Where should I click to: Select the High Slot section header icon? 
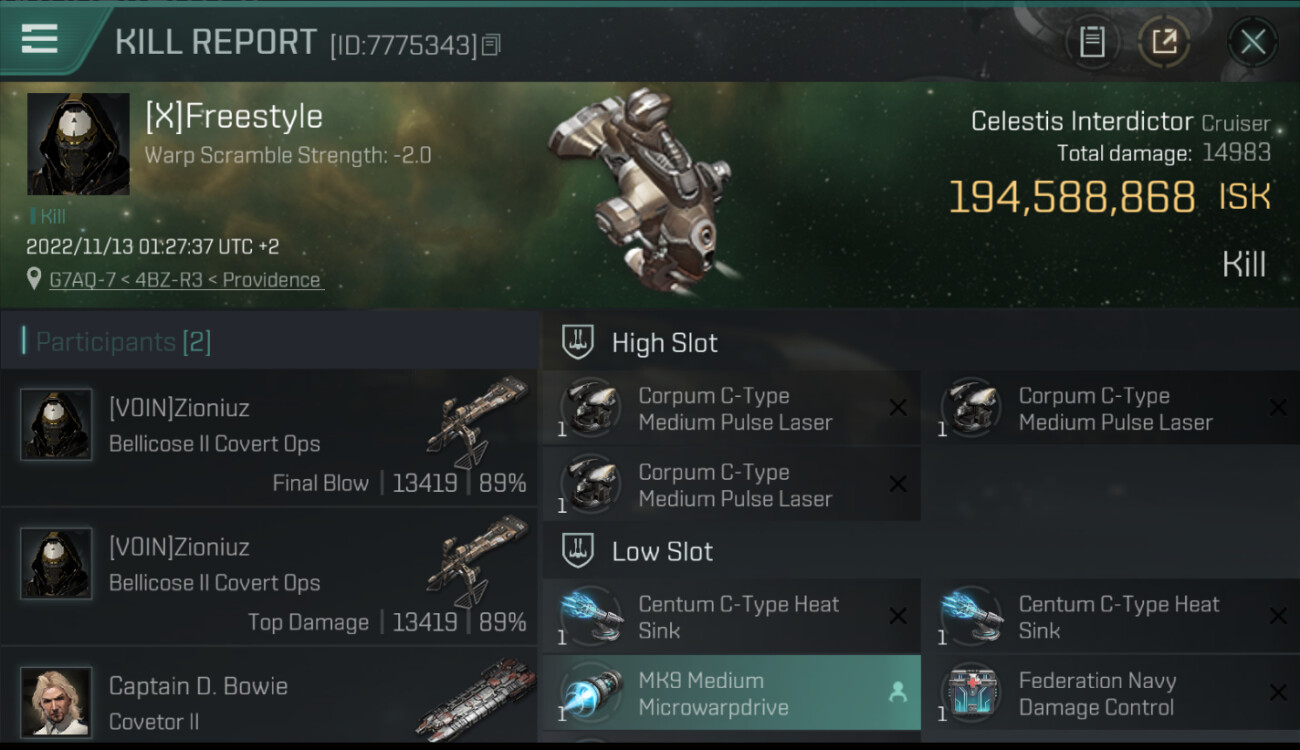(579, 343)
